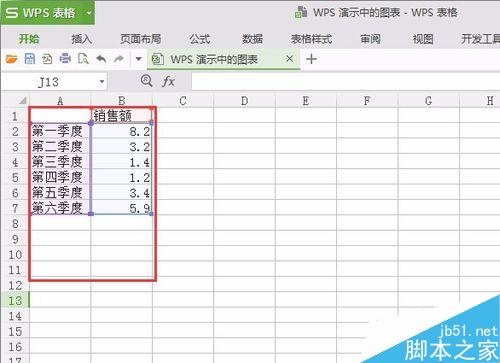Click cell 第三季度

point(60,162)
